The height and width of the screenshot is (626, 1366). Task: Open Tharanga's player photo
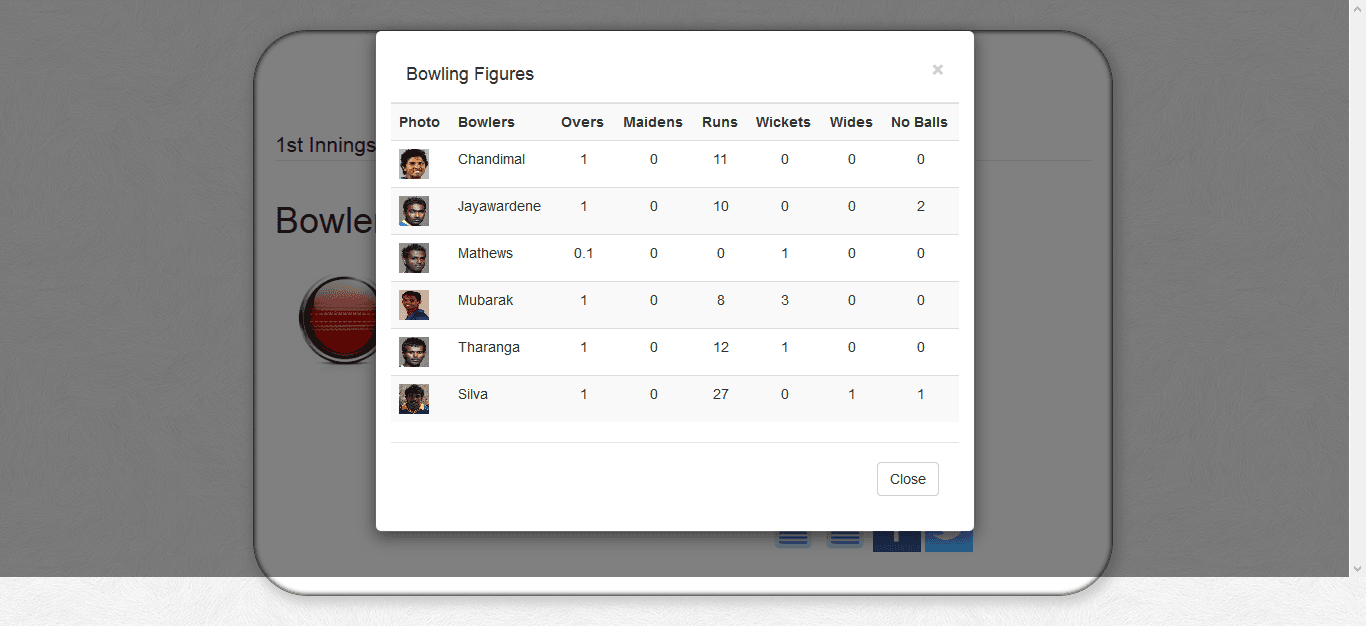(414, 352)
